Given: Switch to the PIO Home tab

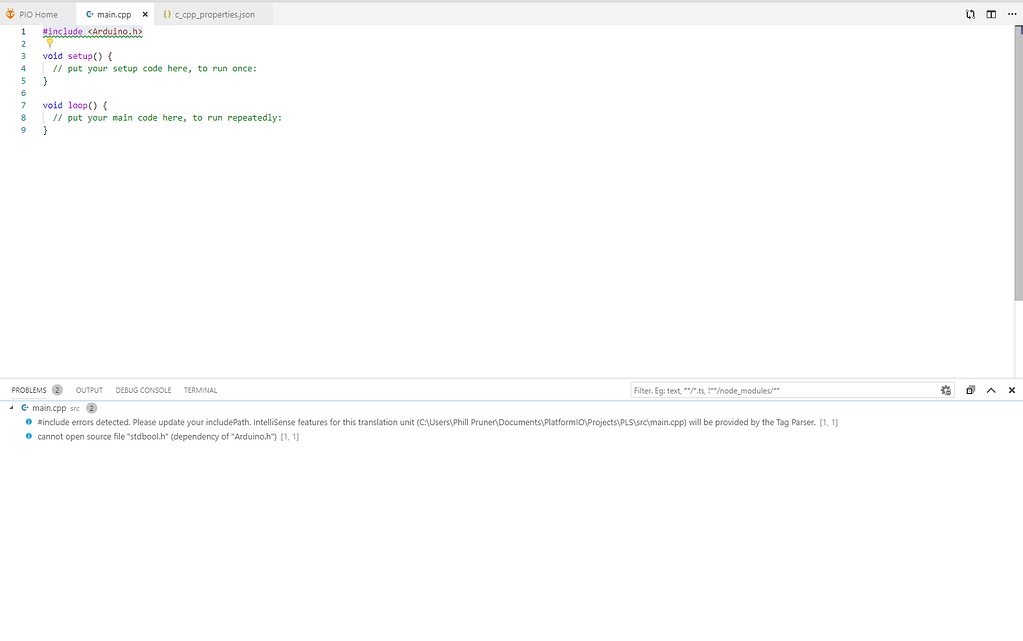Looking at the screenshot, I should pyautogui.click(x=38, y=14).
